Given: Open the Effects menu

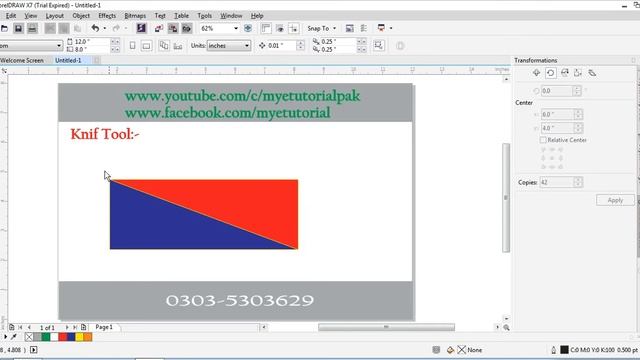Looking at the screenshot, I should [107, 16].
